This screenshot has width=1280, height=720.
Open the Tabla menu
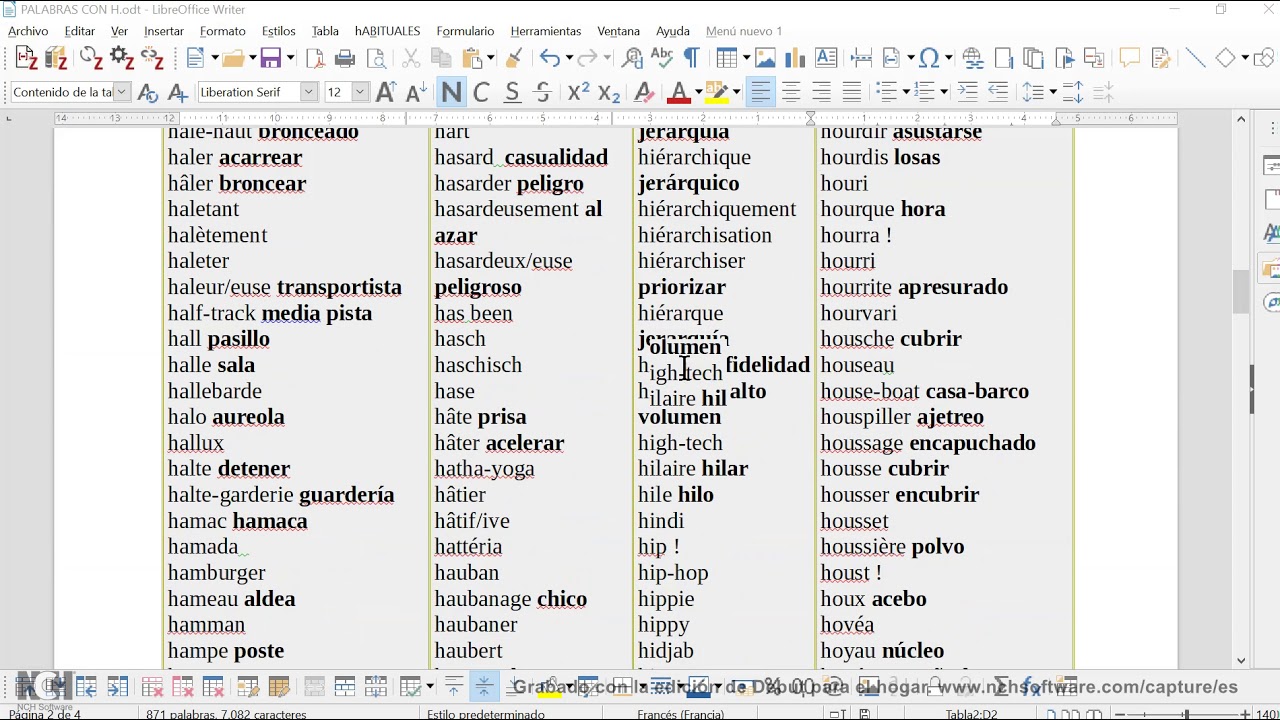(325, 31)
